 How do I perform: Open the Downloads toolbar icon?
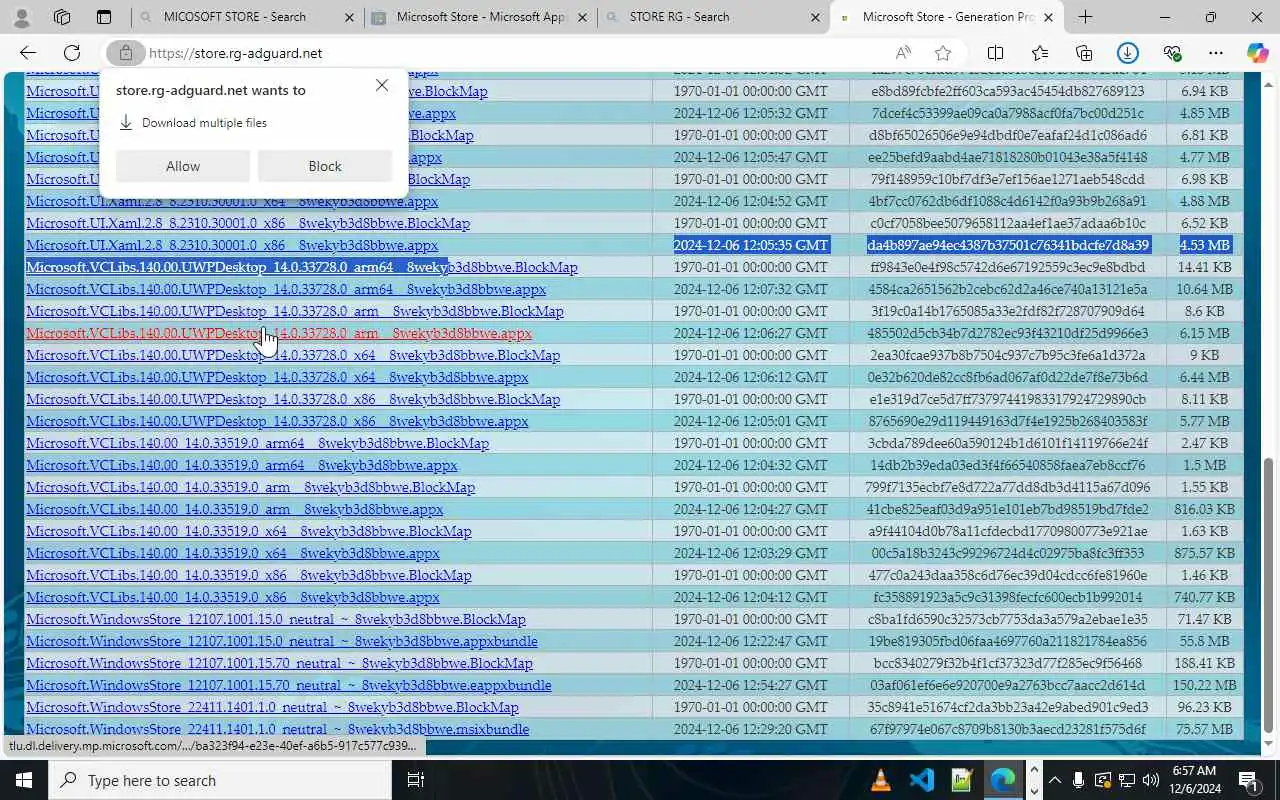[1128, 53]
